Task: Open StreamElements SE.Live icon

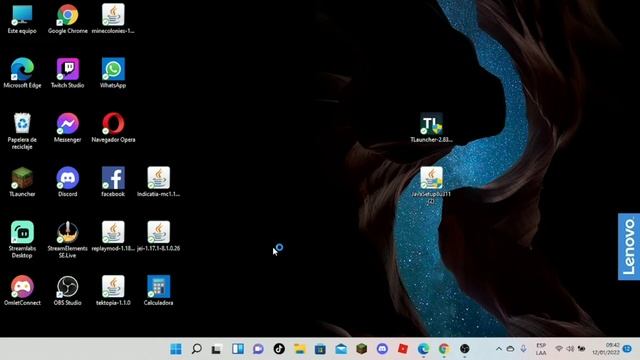Action: (68, 239)
